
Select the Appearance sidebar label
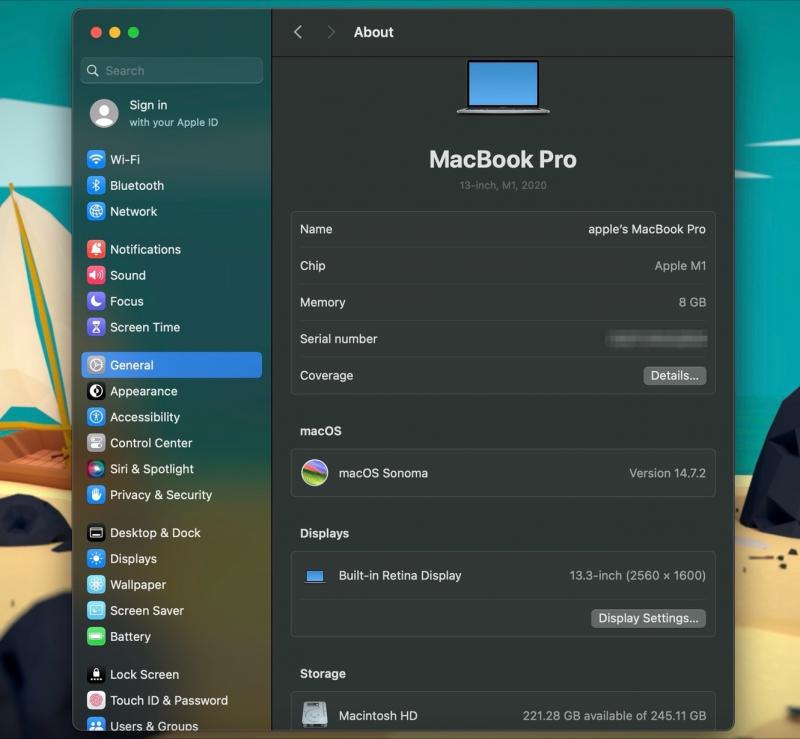pos(144,391)
